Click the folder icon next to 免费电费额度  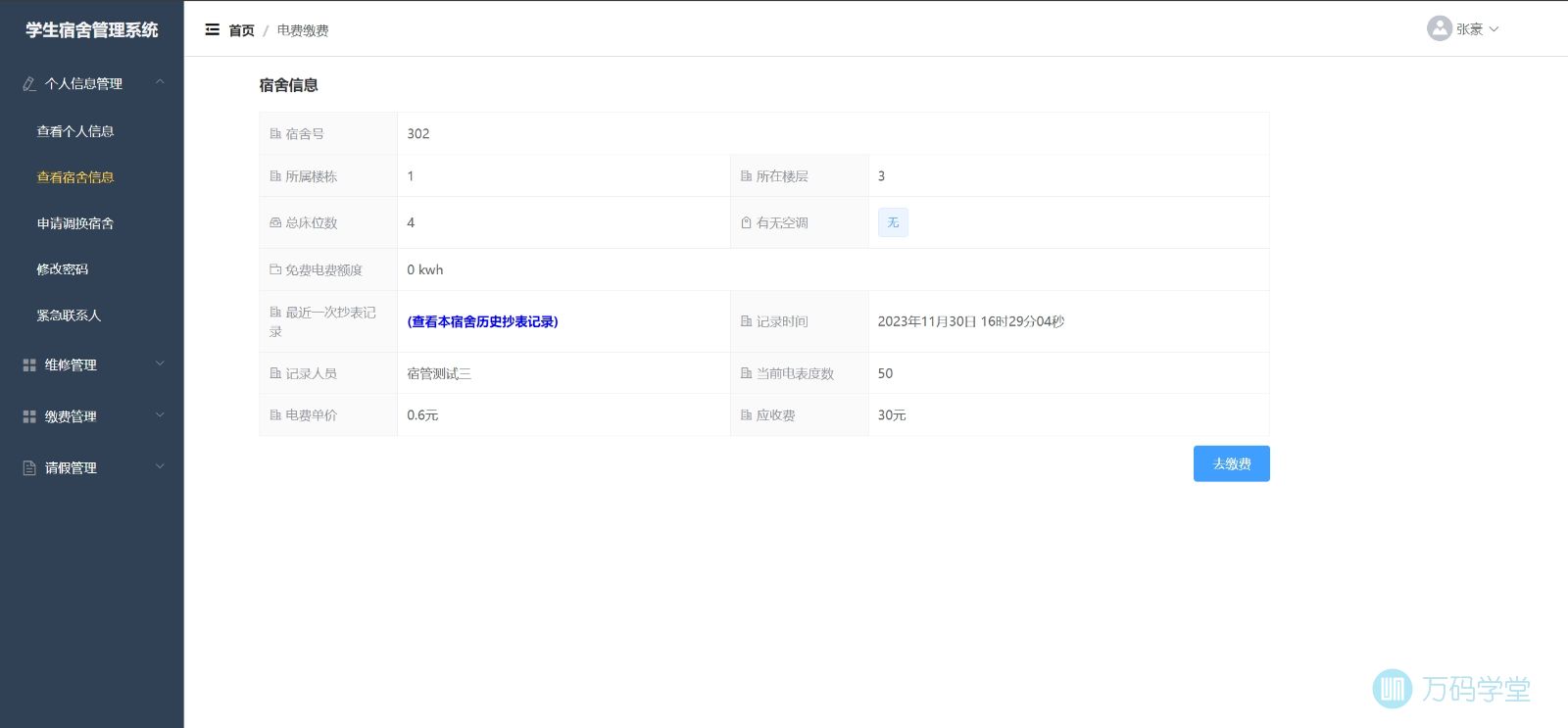point(275,269)
